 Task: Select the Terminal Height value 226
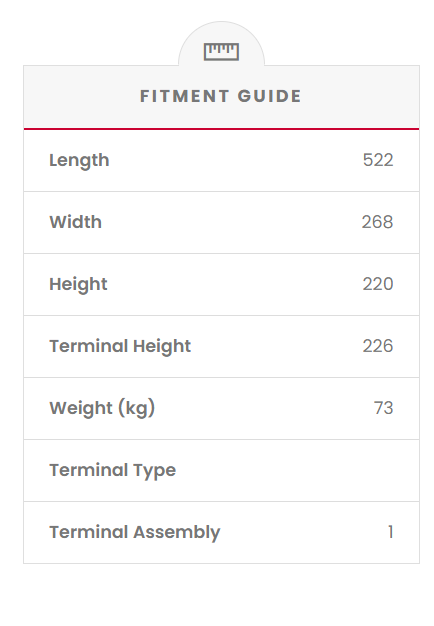click(x=378, y=346)
